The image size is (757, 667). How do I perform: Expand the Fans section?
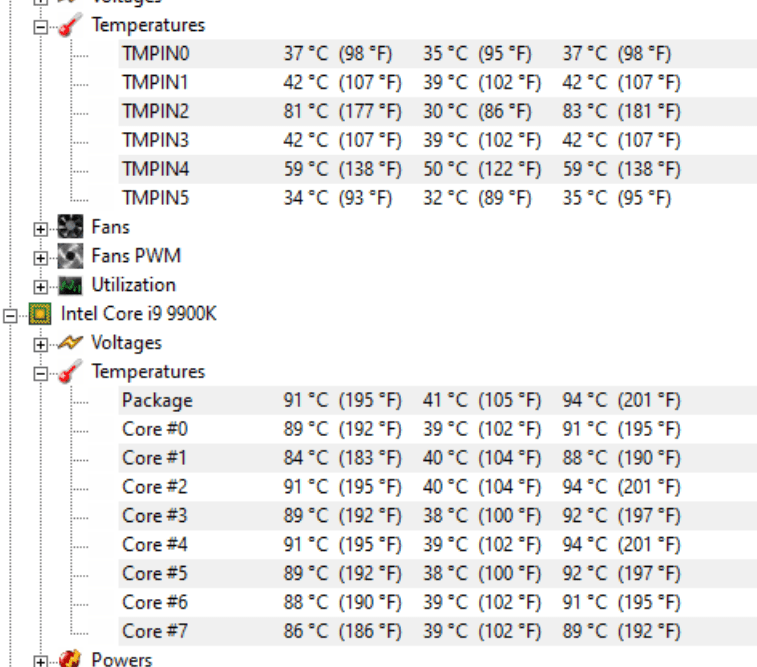point(41,229)
